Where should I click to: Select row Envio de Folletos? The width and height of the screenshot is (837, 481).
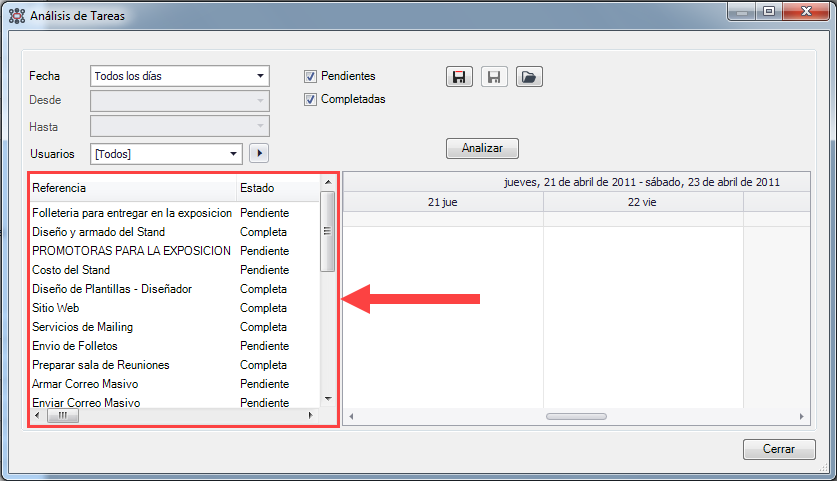pyautogui.click(x=175, y=346)
